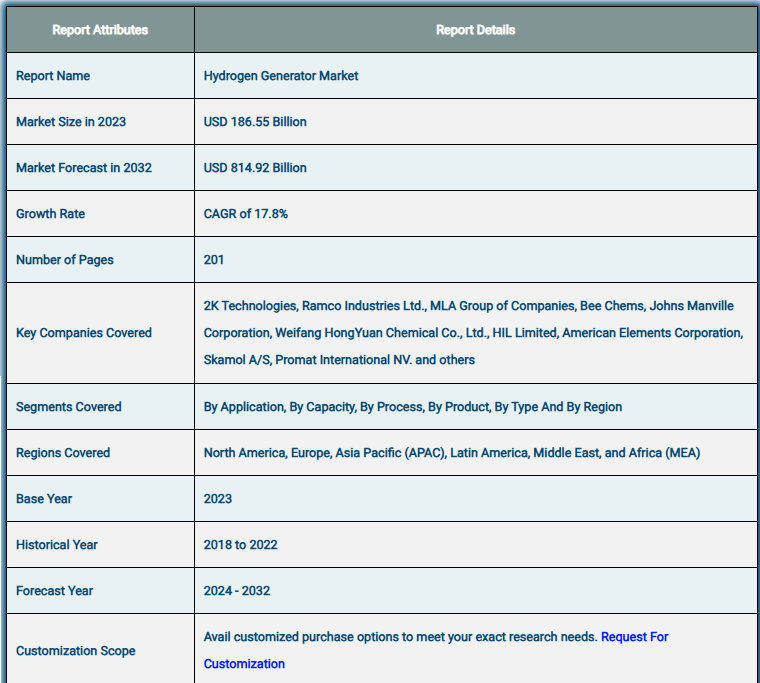Click the 'Base Year' label
This screenshot has height=683, width=760.
point(44,499)
